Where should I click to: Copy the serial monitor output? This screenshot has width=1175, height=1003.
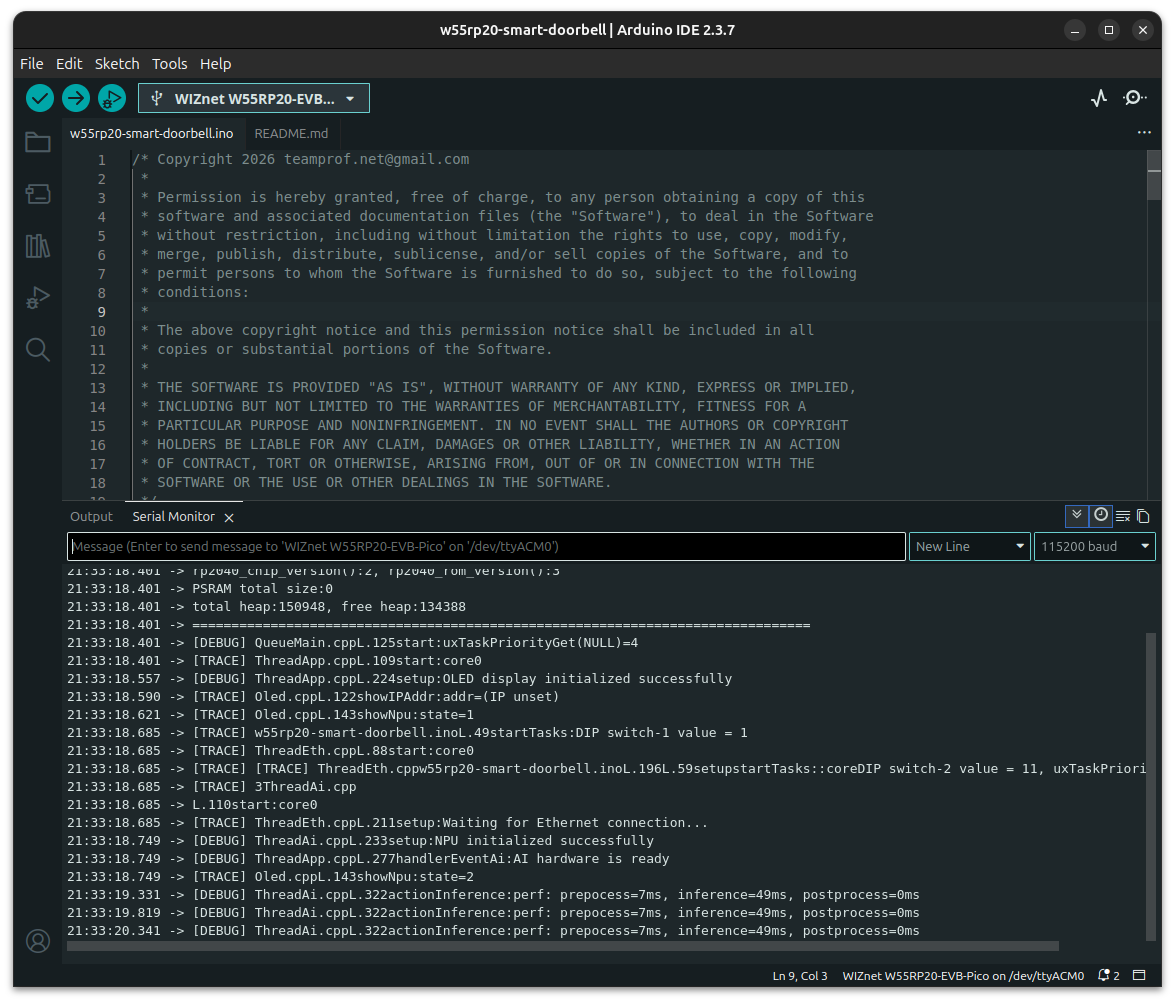click(1143, 516)
